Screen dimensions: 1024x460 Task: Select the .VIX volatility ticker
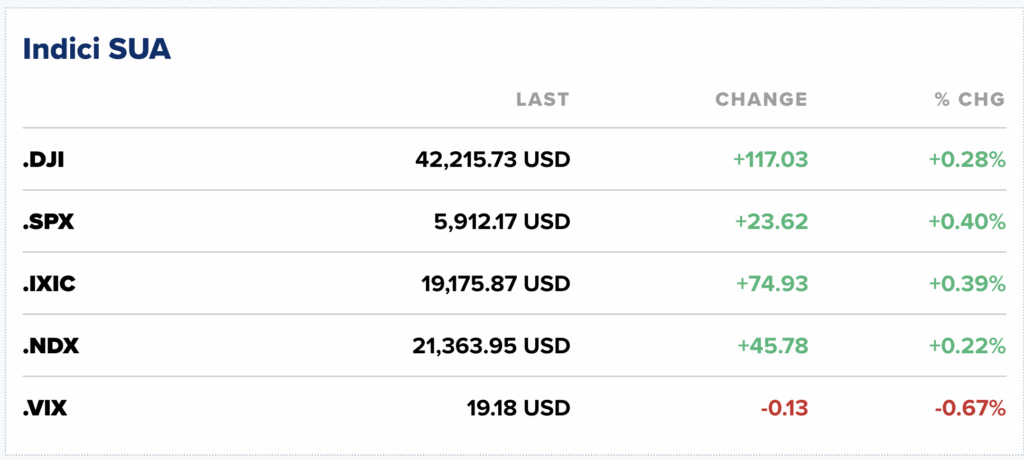tap(45, 408)
